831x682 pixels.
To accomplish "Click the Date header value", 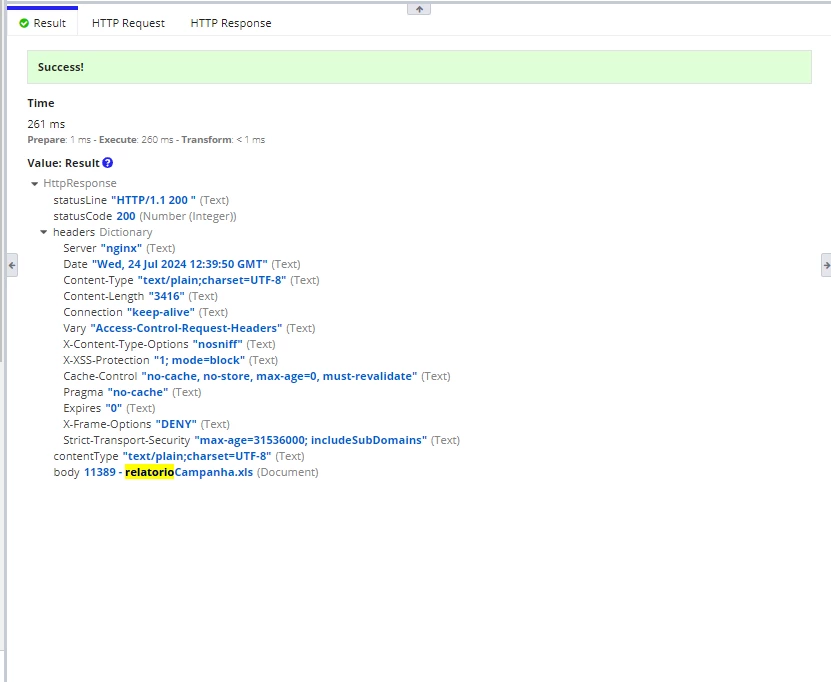I will (180, 264).
